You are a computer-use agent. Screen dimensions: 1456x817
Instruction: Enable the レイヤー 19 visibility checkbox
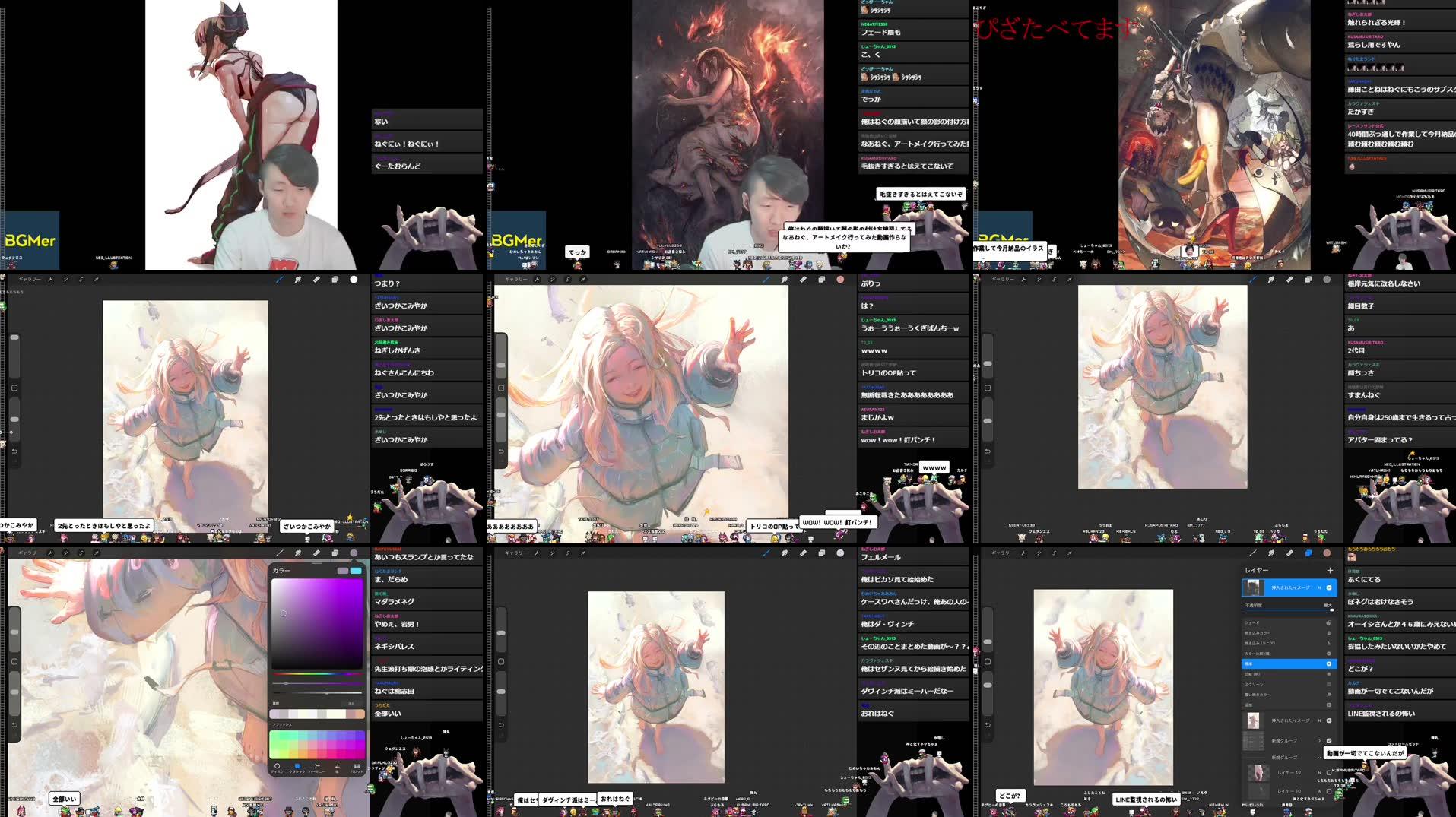(1328, 773)
